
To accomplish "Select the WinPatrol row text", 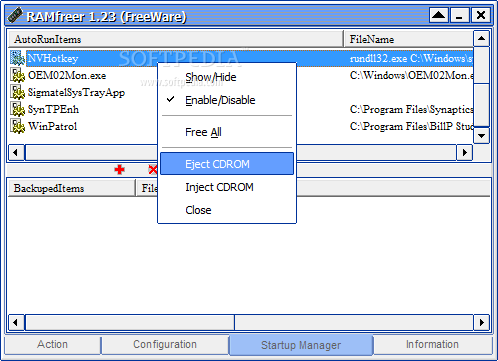I will pyautogui.click(x=53, y=126).
